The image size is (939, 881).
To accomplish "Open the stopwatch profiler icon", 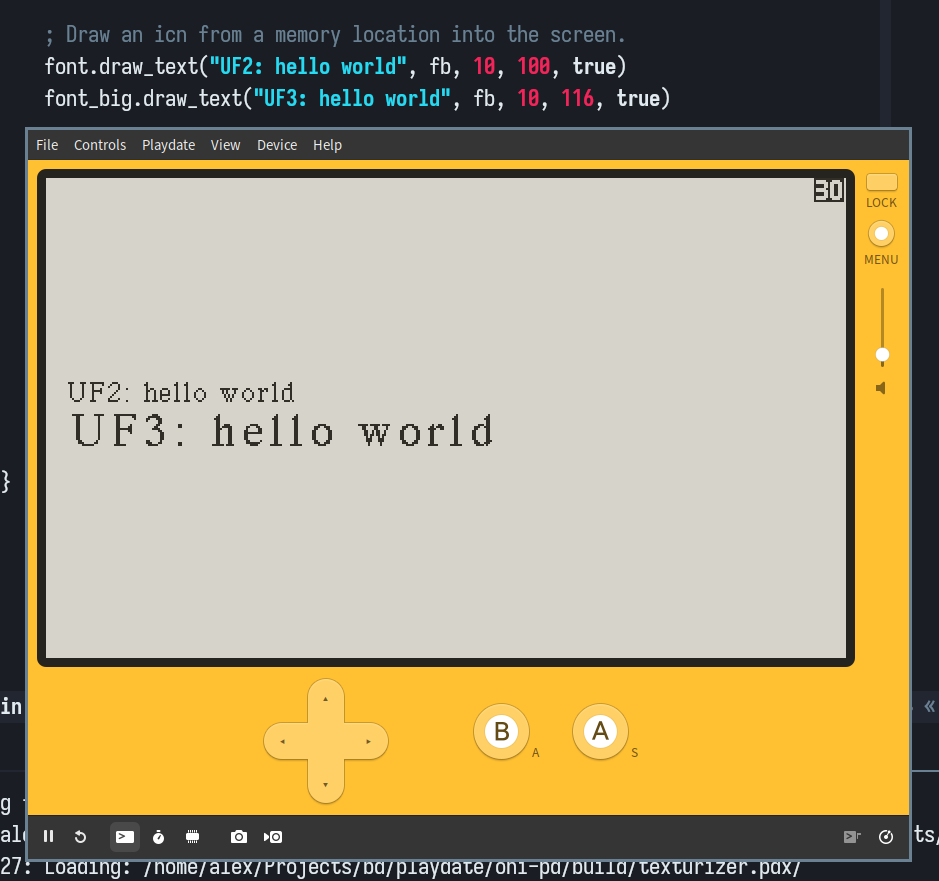I will [159, 836].
